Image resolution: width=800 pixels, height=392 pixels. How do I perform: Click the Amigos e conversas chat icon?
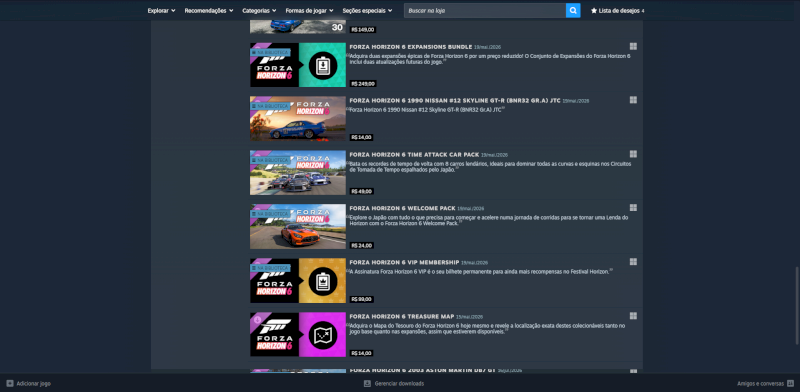point(790,383)
